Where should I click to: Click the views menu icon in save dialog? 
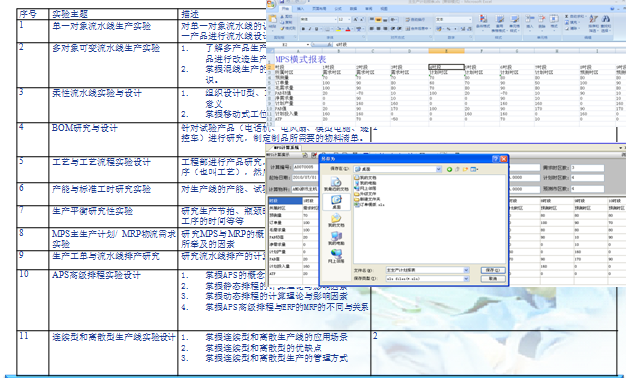474,169
